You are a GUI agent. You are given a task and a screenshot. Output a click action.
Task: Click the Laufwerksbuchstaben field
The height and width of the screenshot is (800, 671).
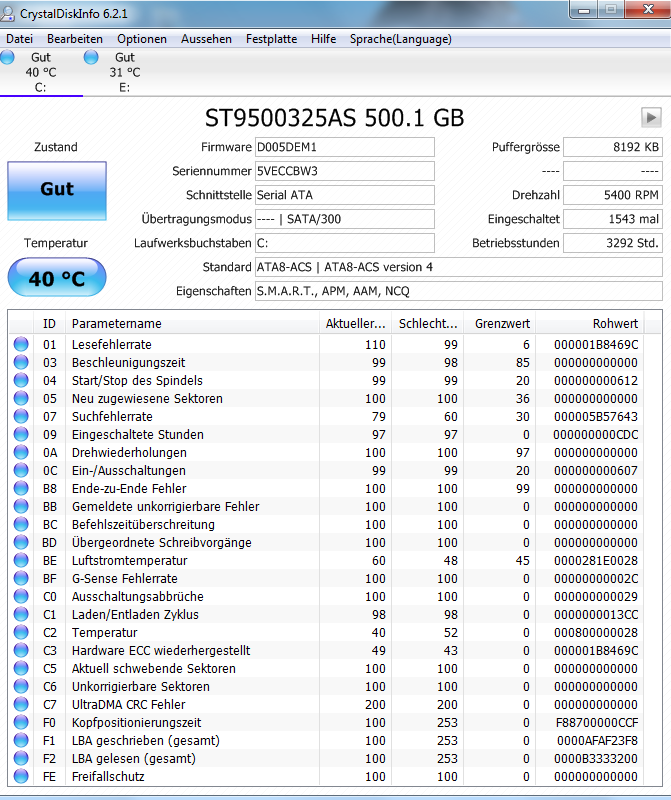pyautogui.click(x=344, y=243)
